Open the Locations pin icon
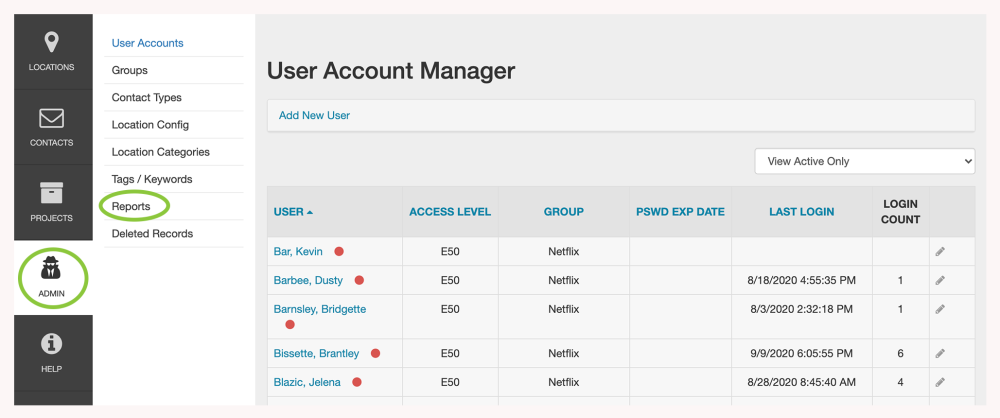The image size is (1000, 418). [52, 43]
